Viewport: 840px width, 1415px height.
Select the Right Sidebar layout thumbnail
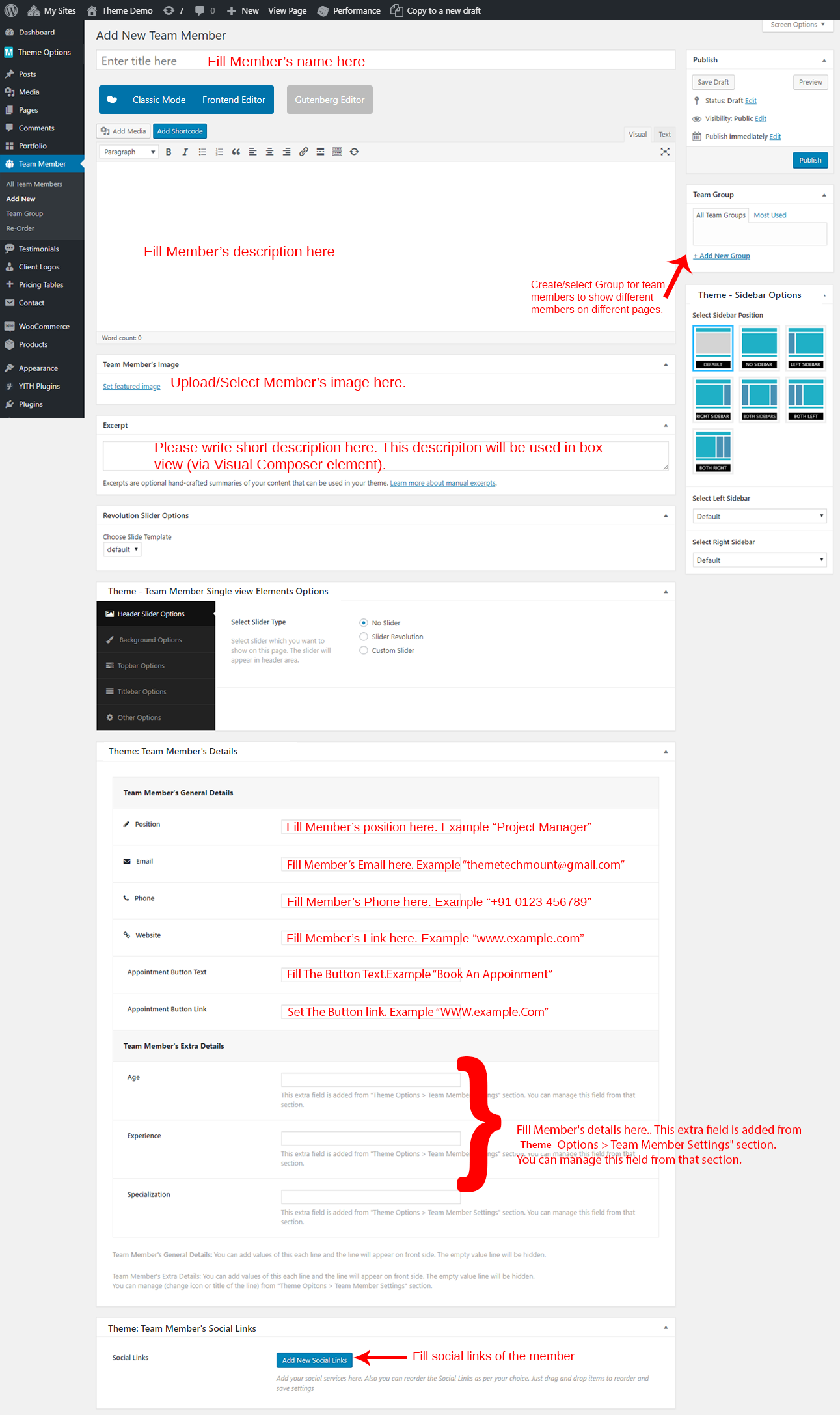point(712,399)
